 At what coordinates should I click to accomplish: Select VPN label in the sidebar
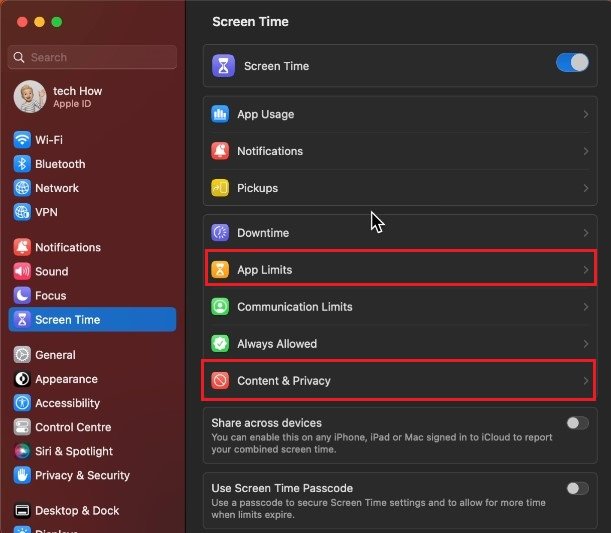(x=46, y=212)
